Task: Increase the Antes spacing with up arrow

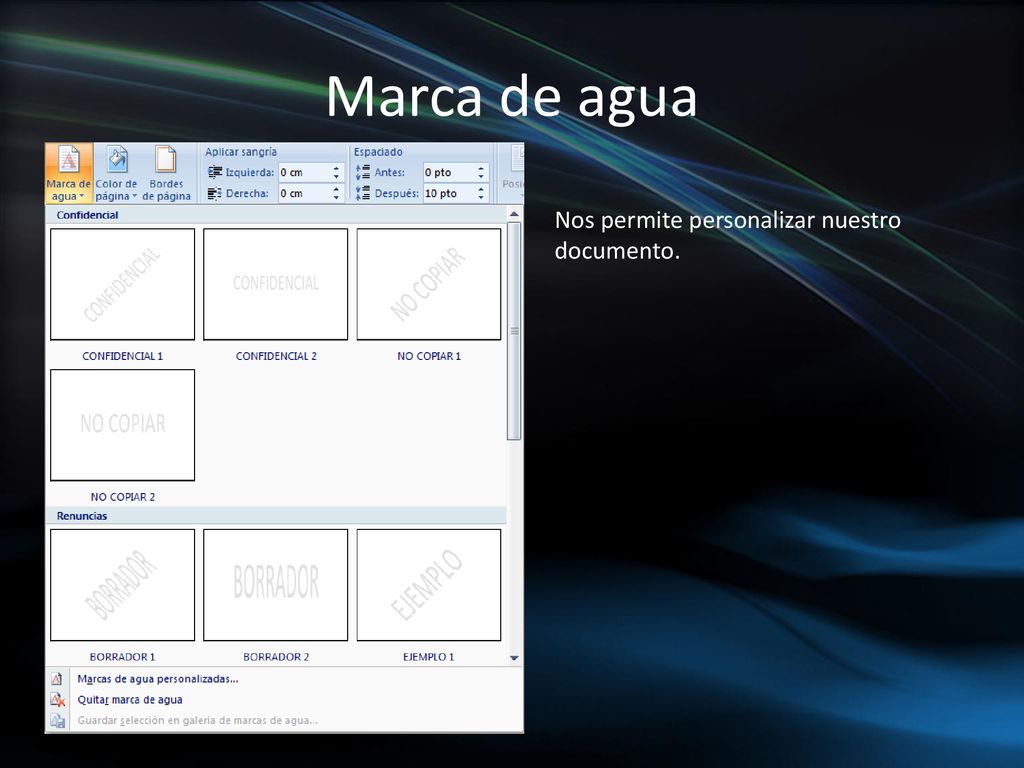Action: click(x=481, y=168)
